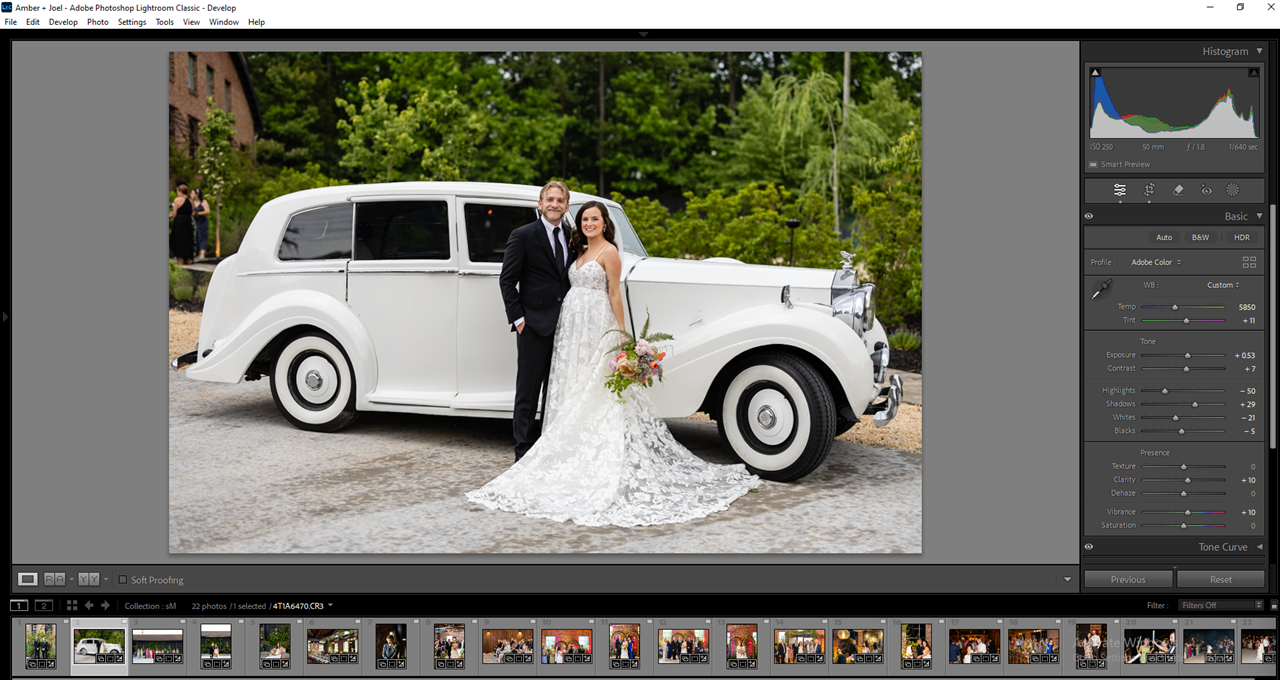Screen dimensions: 1280x680
Task: Show the left panel arrow
Action: 5,316
